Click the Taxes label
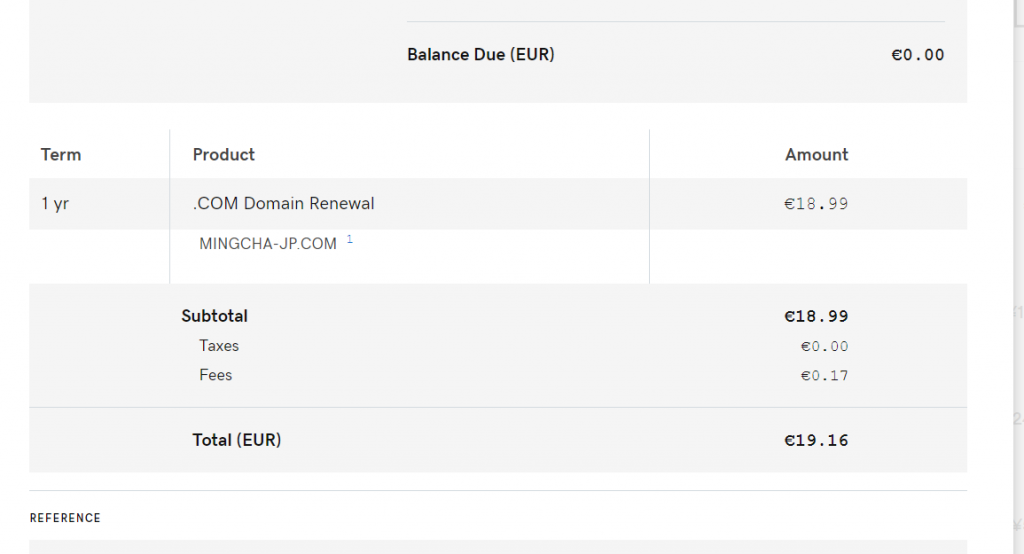Screen dimensions: 1024x554 click(219, 346)
